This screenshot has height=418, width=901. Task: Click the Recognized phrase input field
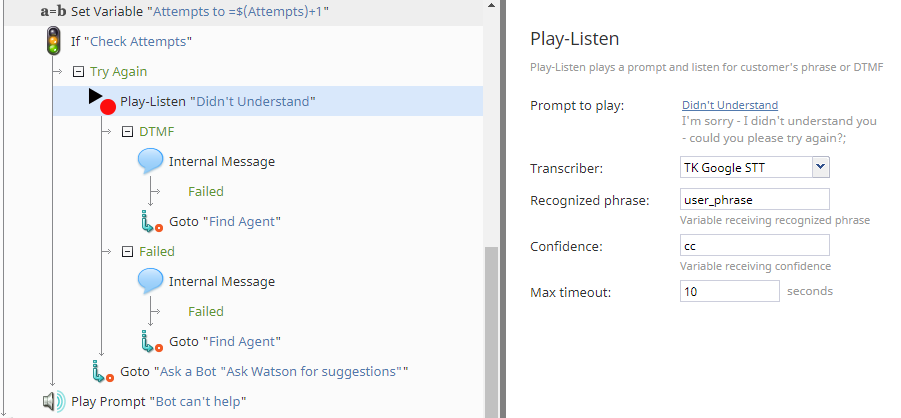point(754,200)
